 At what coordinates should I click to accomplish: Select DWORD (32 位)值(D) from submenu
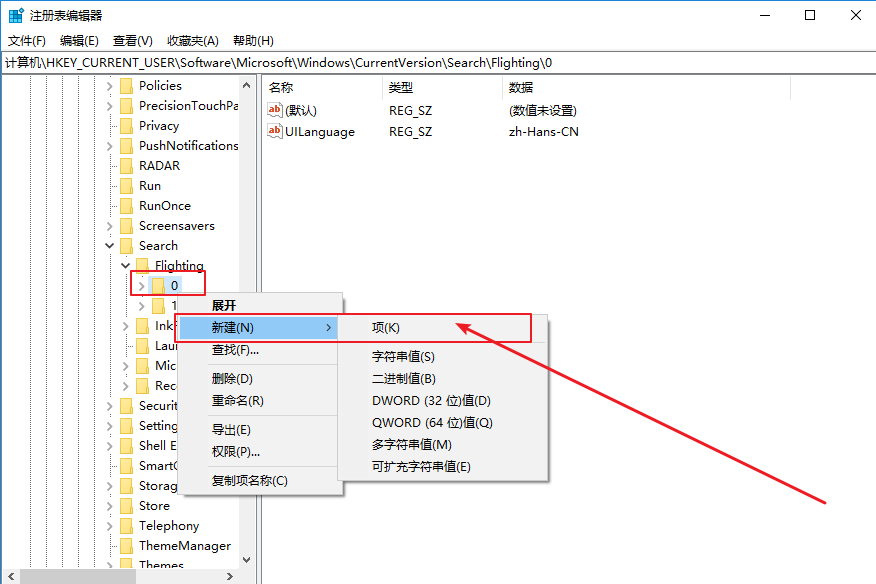point(431,401)
